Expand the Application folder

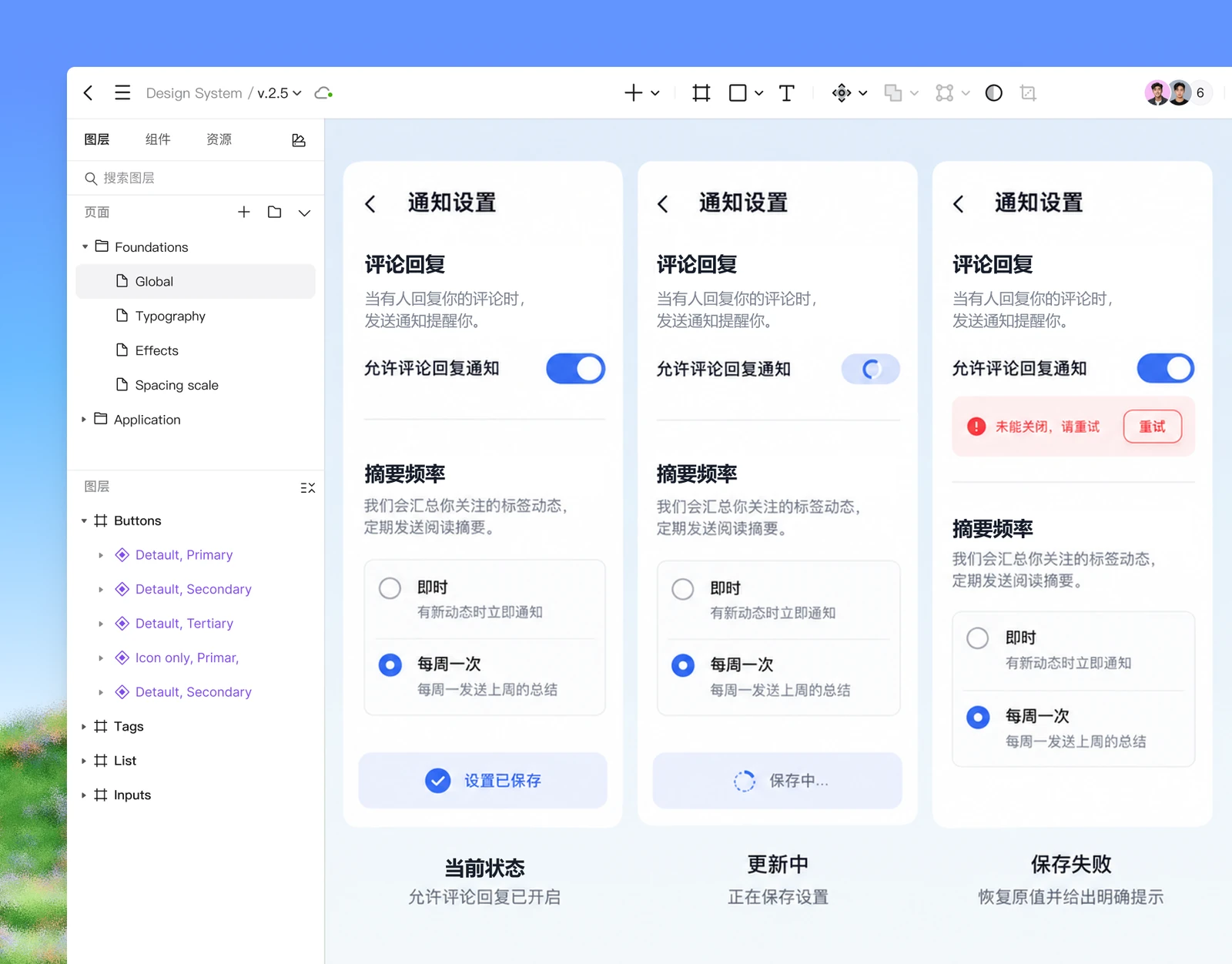tap(84, 420)
